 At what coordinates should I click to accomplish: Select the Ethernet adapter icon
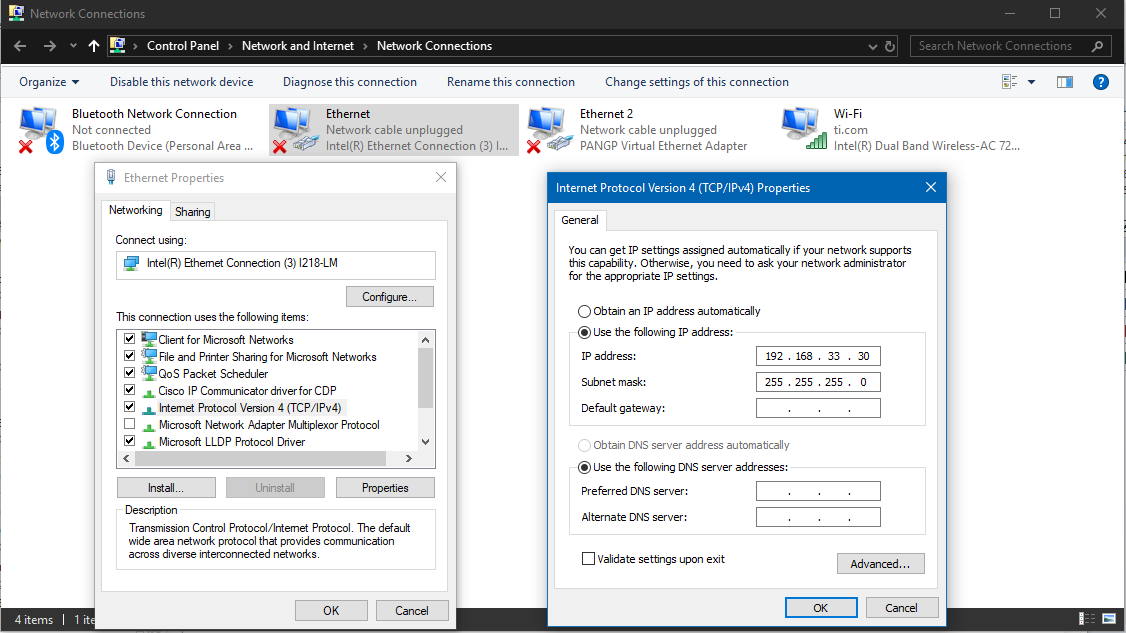click(x=295, y=130)
